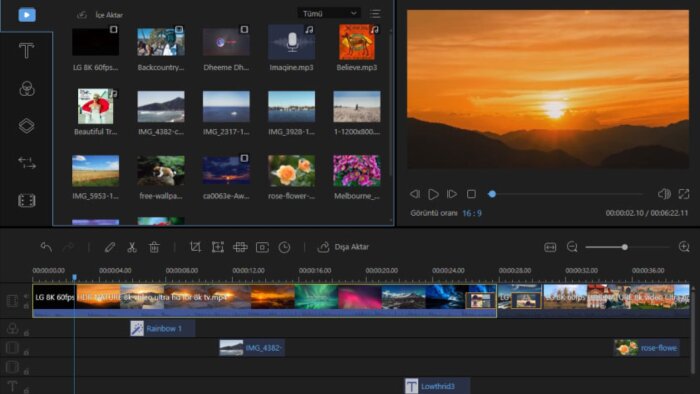
Task: Enter fullscreen preview mode
Action: tap(683, 194)
